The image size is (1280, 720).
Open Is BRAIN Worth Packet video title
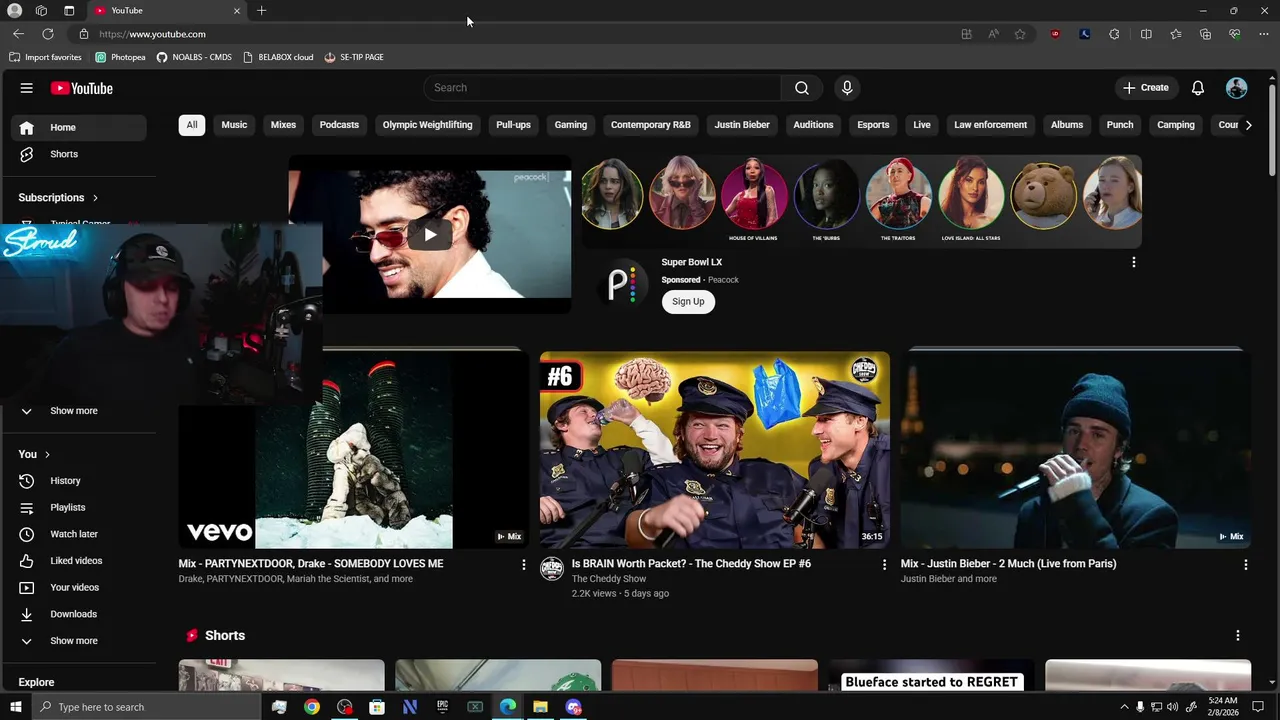pos(691,564)
